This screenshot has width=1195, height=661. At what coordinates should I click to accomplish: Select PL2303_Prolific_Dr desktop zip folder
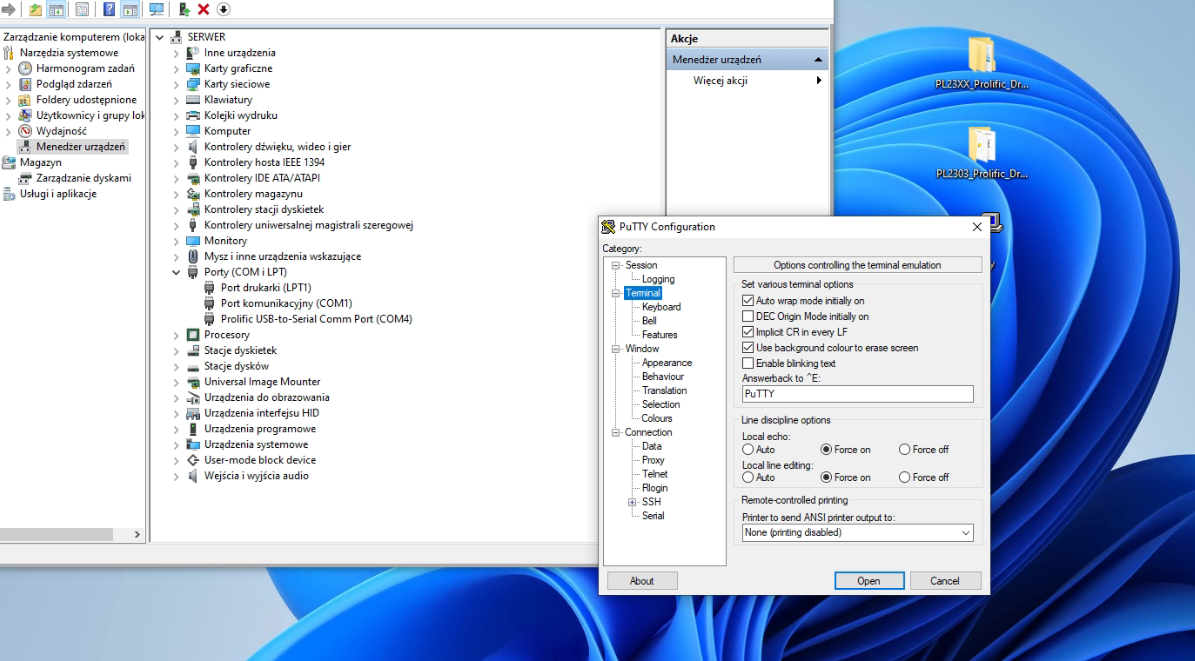point(982,152)
